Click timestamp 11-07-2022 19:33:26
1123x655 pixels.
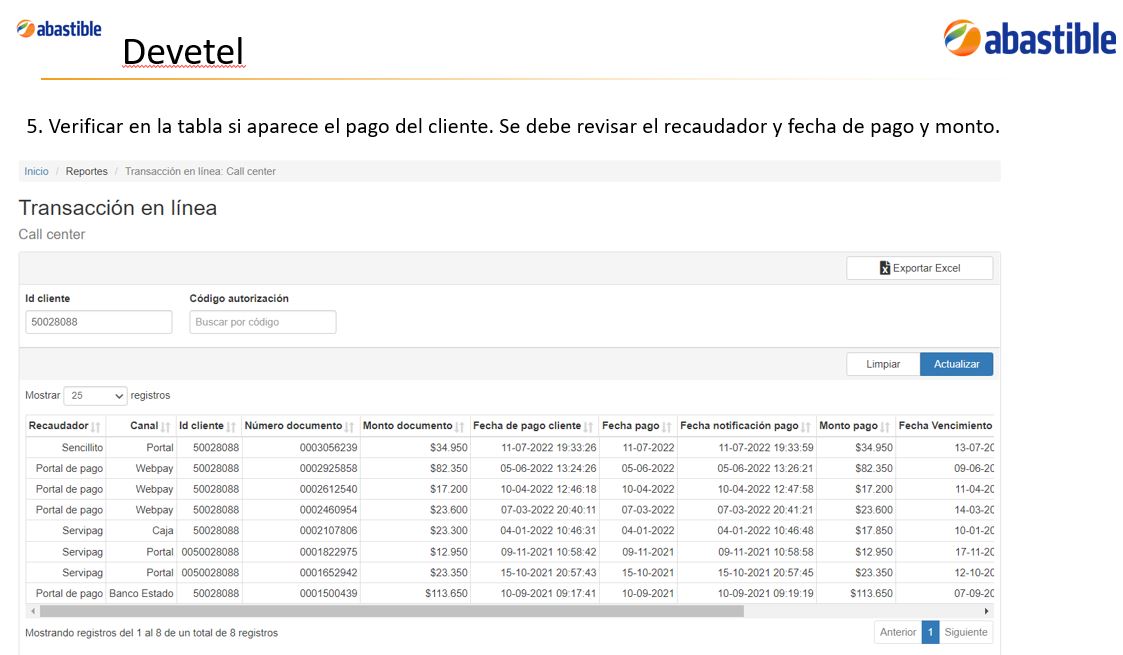pyautogui.click(x=548, y=447)
